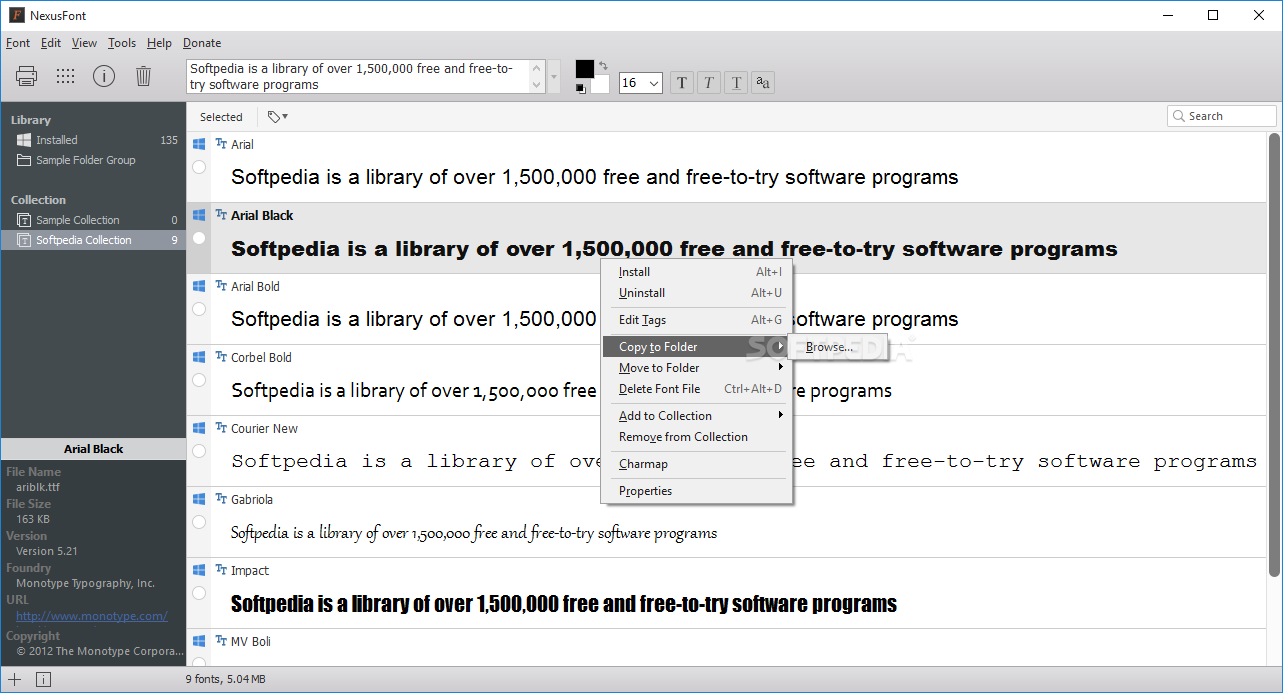Click the Windows icon beside Installed
Viewport: 1283px width, 693px height.
tap(24, 140)
